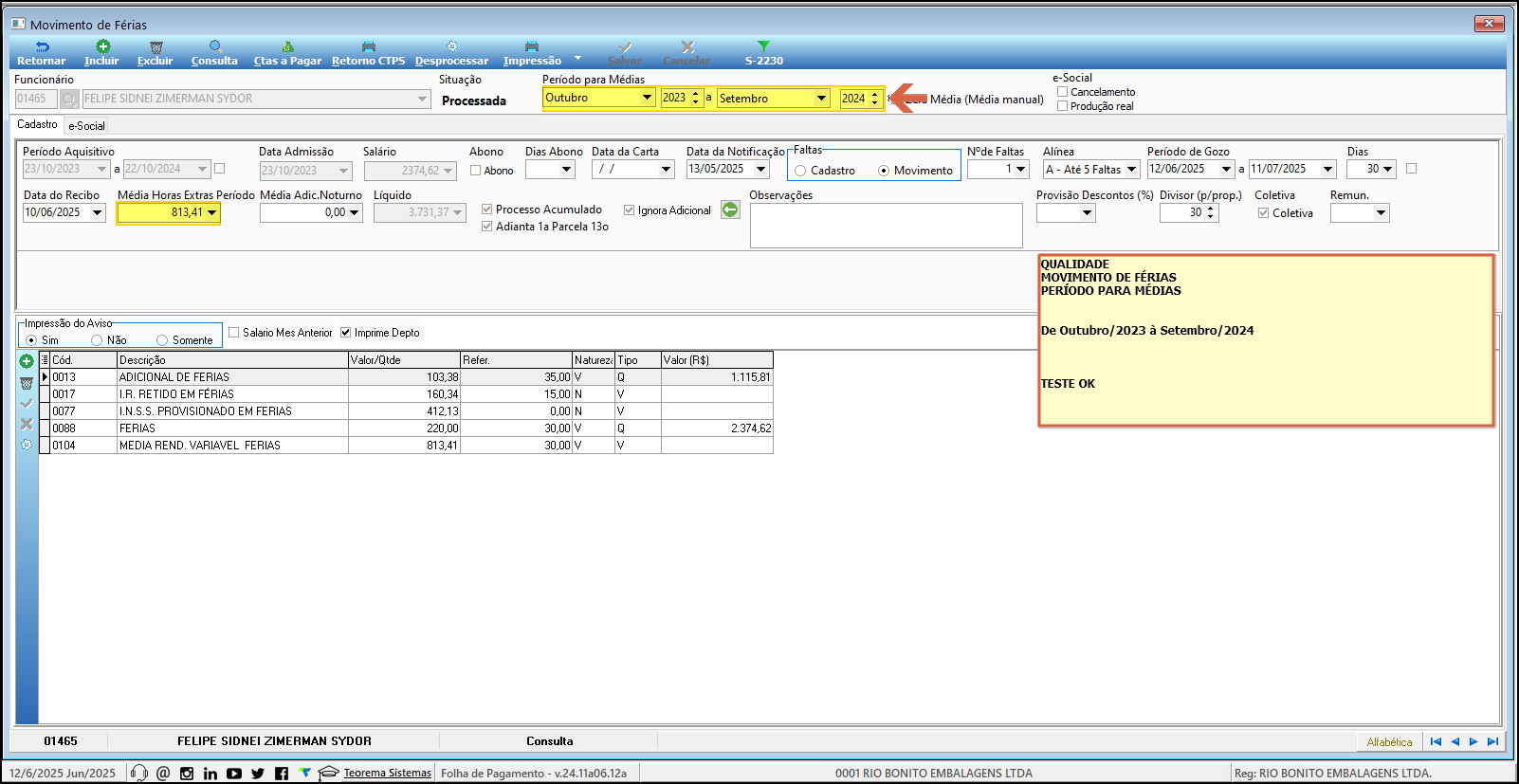
Task: Click grid settings gear icon
Action: [x=27, y=445]
